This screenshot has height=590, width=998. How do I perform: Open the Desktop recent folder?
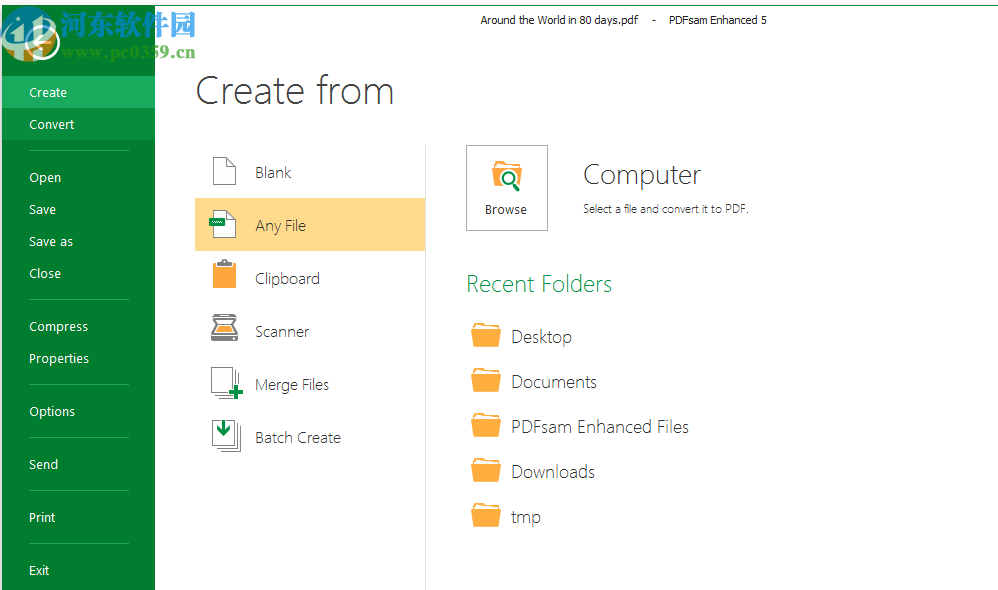coord(541,337)
